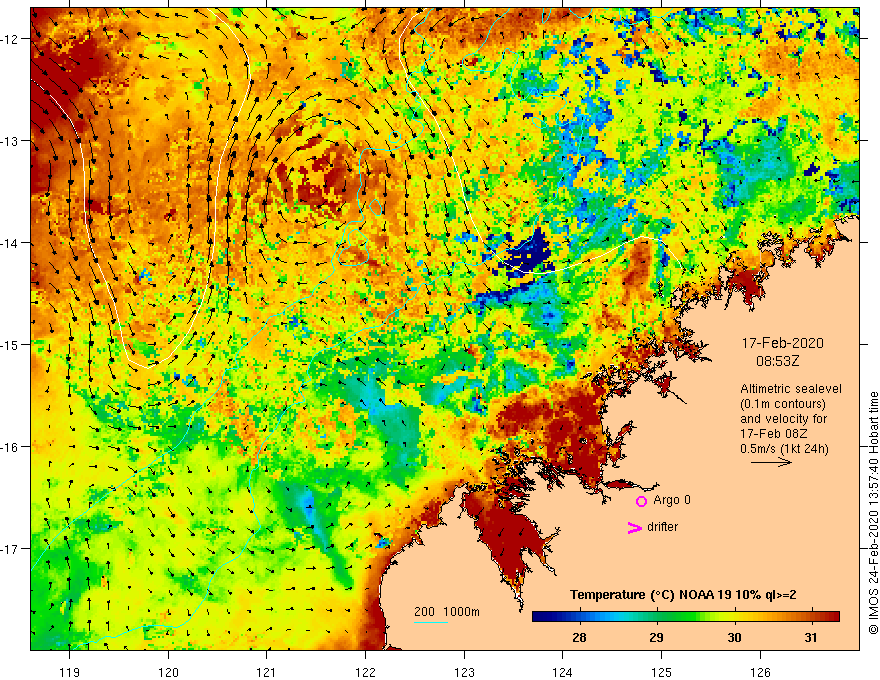Click the '29' colorbar tick label
The height and width of the screenshot is (680, 880).
(x=656, y=637)
